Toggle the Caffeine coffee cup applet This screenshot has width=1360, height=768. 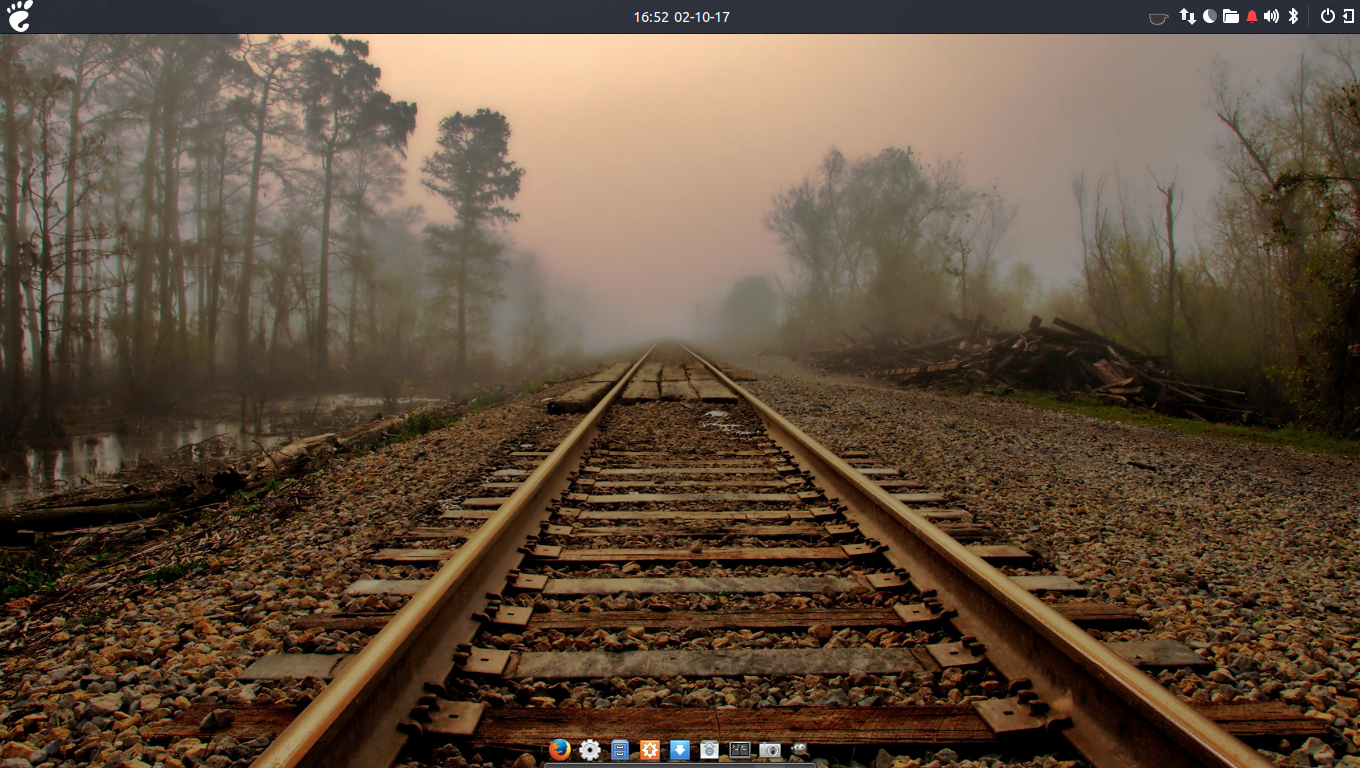click(x=1158, y=17)
